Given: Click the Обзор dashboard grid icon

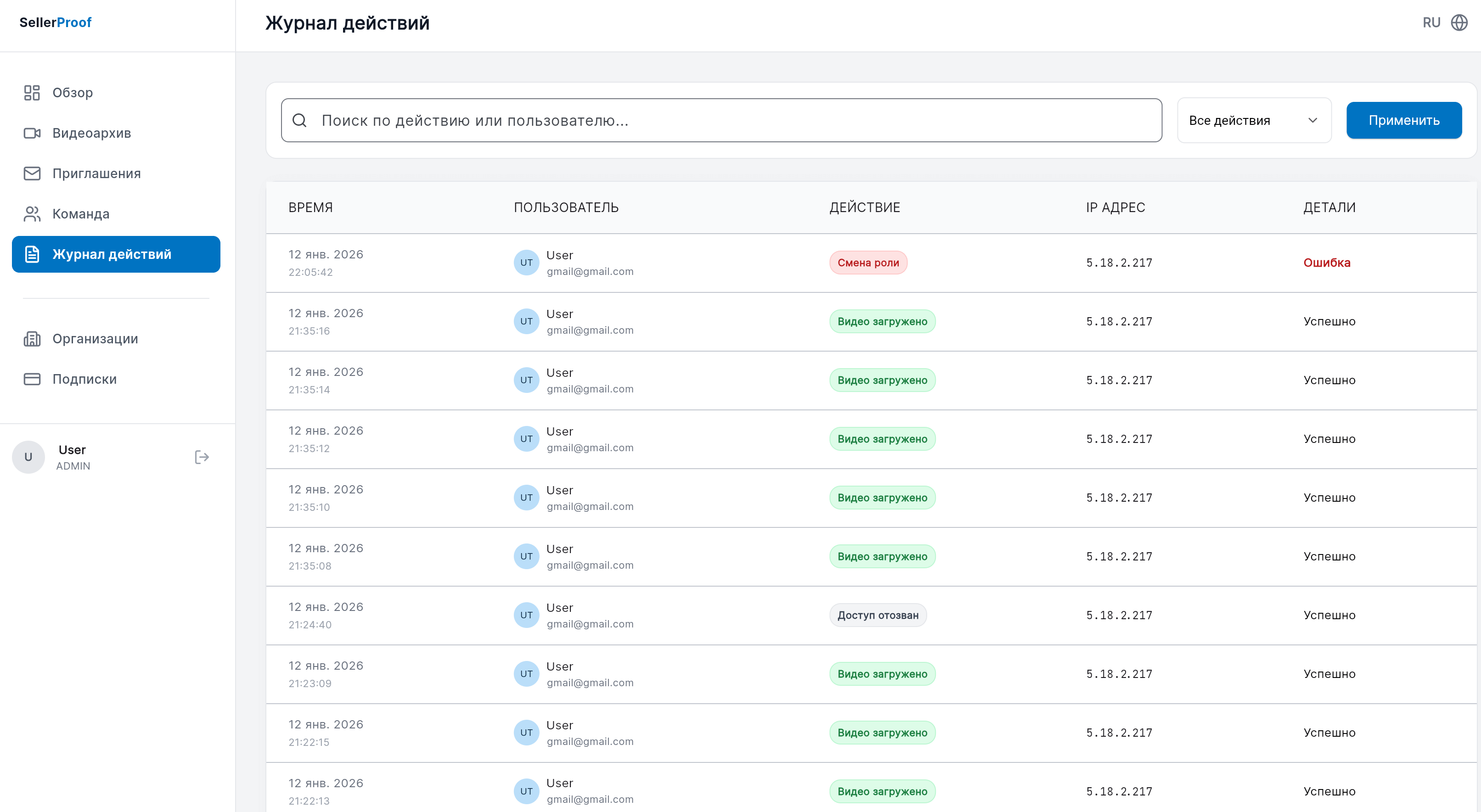Looking at the screenshot, I should click(32, 93).
